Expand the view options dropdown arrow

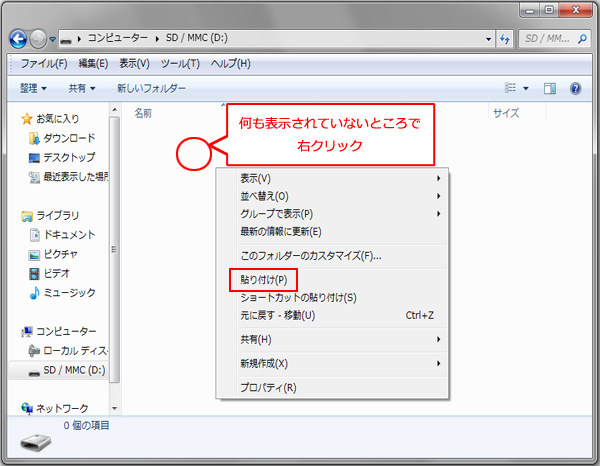tap(526, 88)
